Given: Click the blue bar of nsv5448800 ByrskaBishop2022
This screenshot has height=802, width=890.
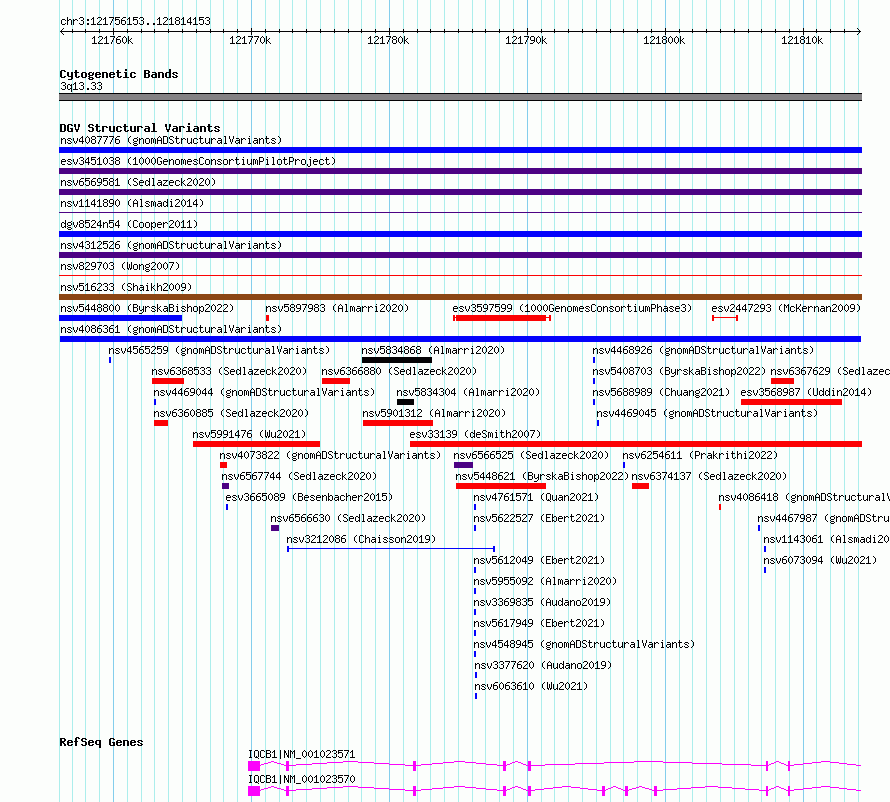Looking at the screenshot, I should click(120, 318).
